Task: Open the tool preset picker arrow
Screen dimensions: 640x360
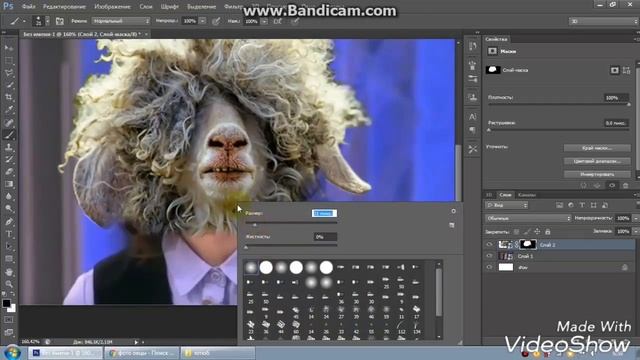Action: (24, 21)
